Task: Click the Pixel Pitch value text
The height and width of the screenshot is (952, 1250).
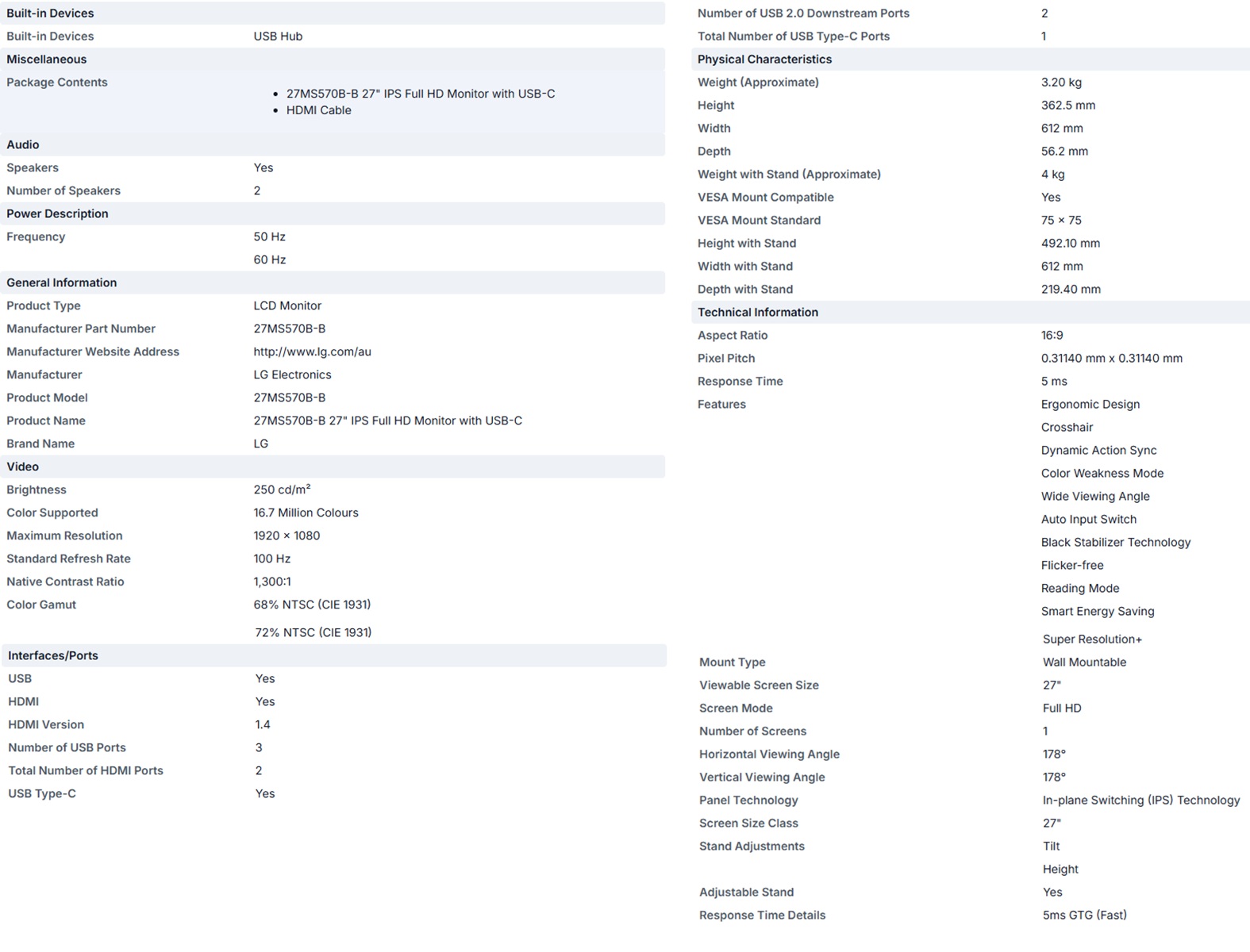Action: [1112, 358]
